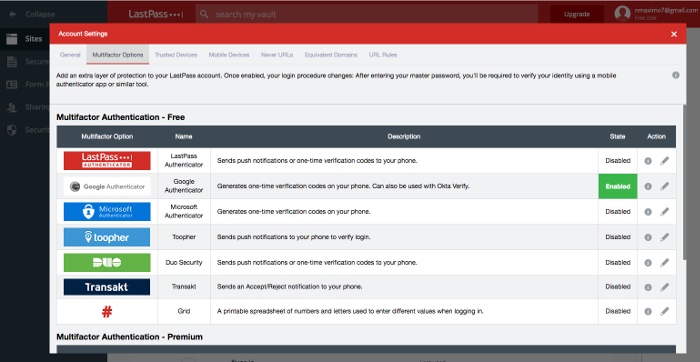Click the Microsoft Authenticator logo
700x362 pixels.
click(107, 212)
